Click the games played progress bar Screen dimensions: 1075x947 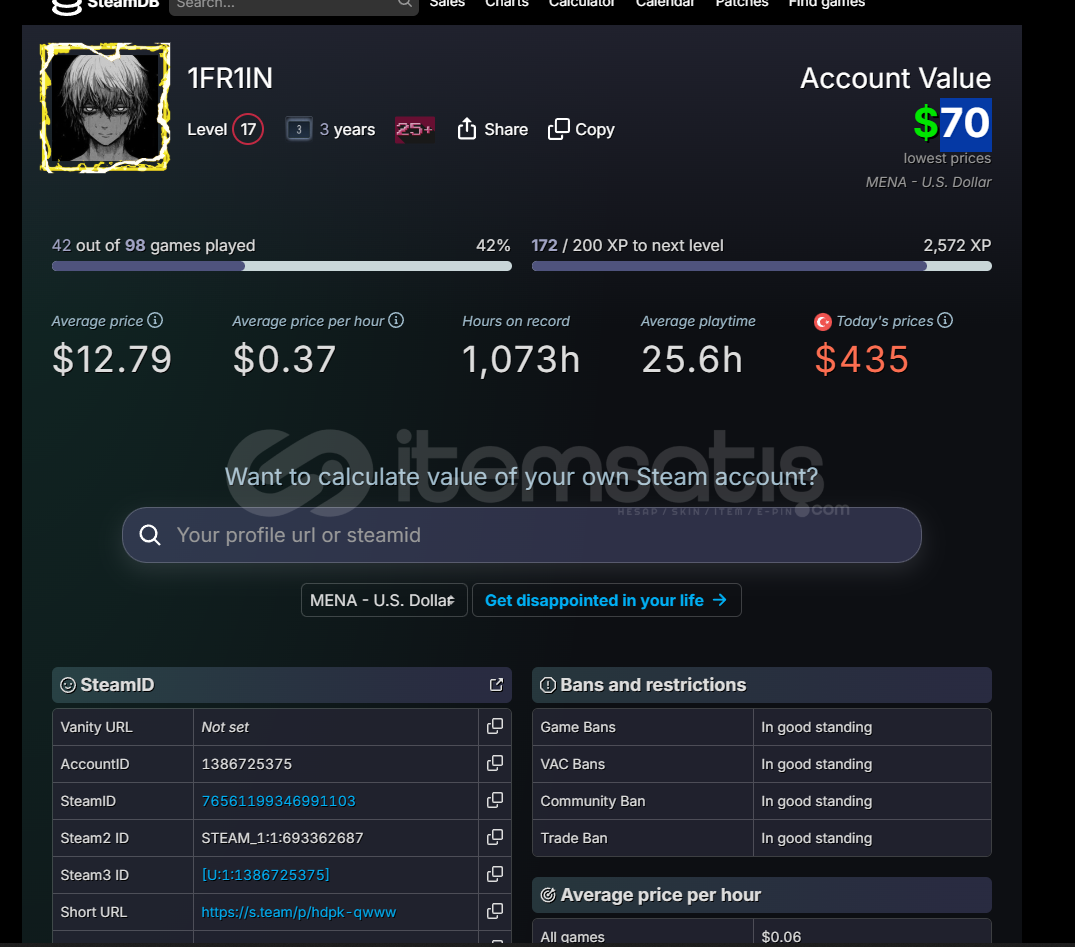coord(282,266)
